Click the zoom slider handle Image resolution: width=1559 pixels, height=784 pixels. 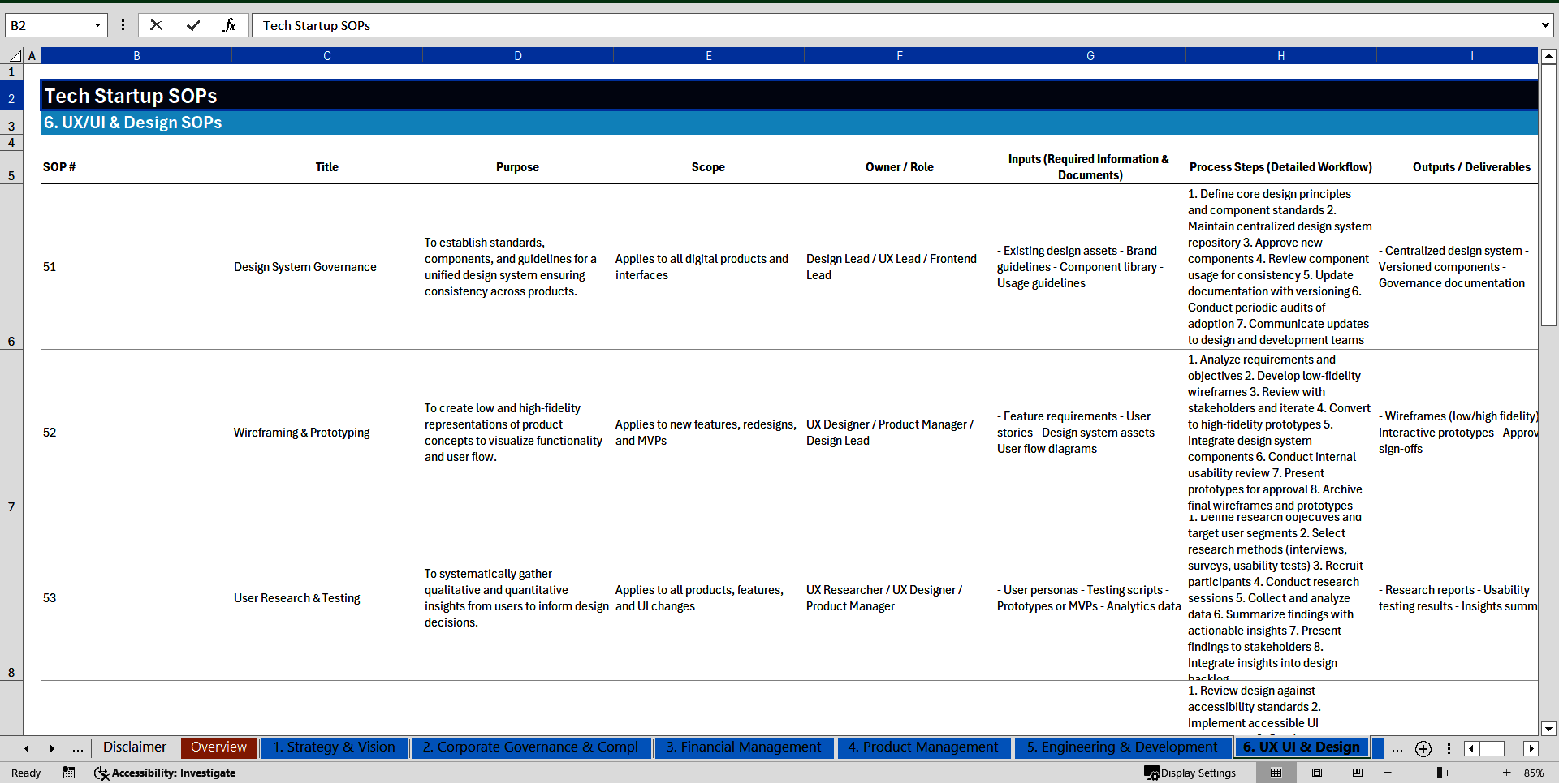pyautogui.click(x=1440, y=773)
